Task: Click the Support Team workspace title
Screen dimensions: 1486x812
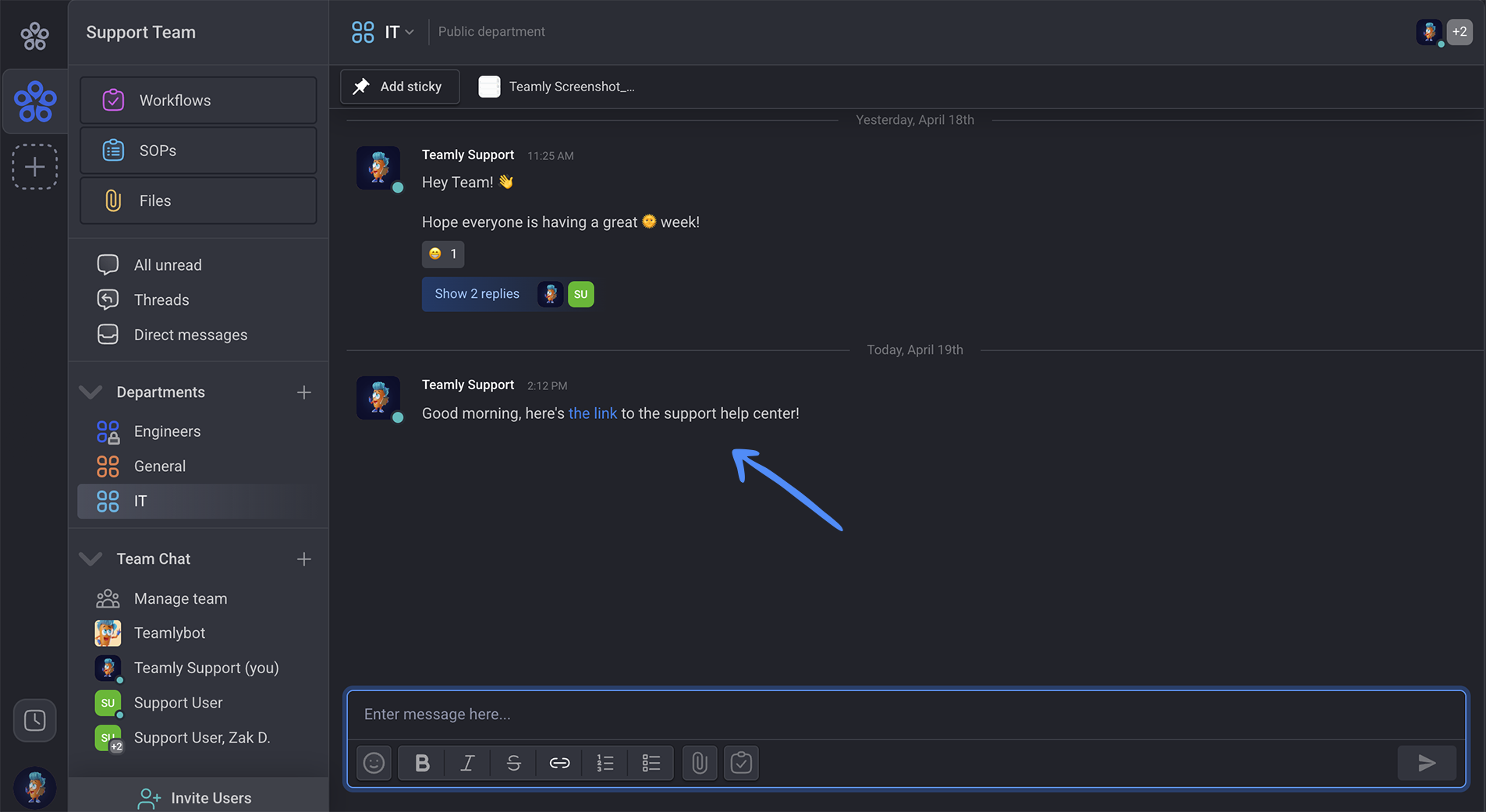Action: coord(141,32)
